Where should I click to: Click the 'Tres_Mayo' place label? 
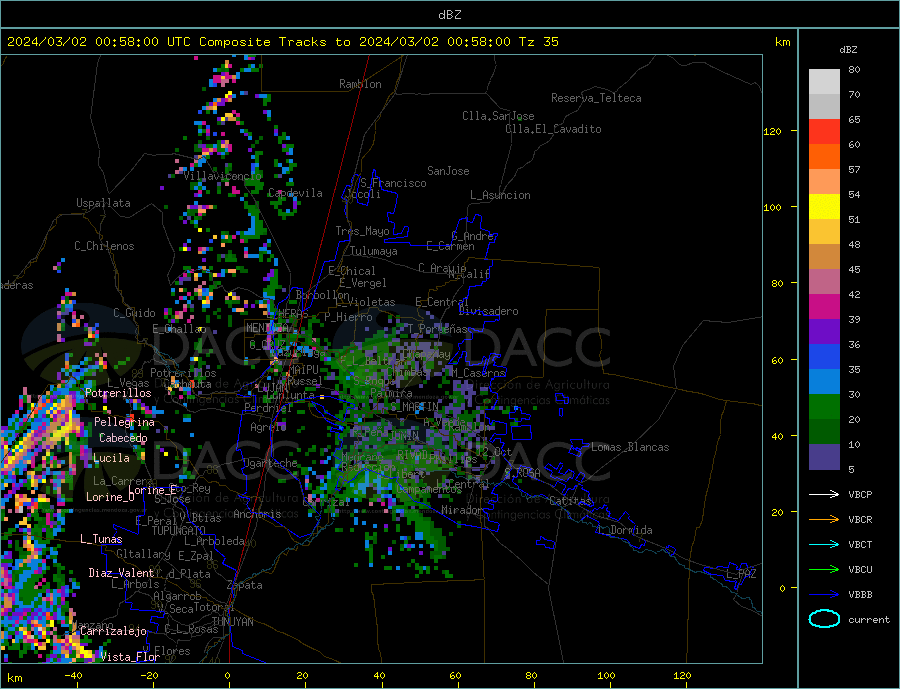[x=362, y=231]
